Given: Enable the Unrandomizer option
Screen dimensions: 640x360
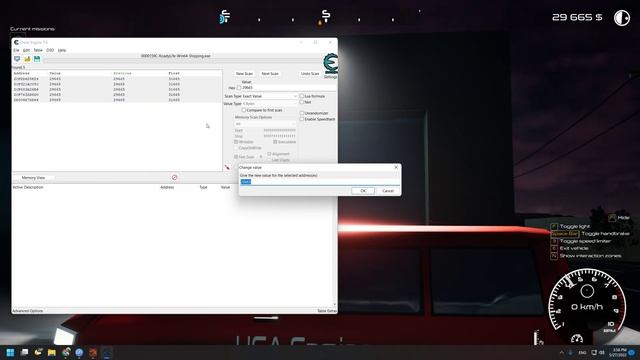Looking at the screenshot, I should pos(302,113).
